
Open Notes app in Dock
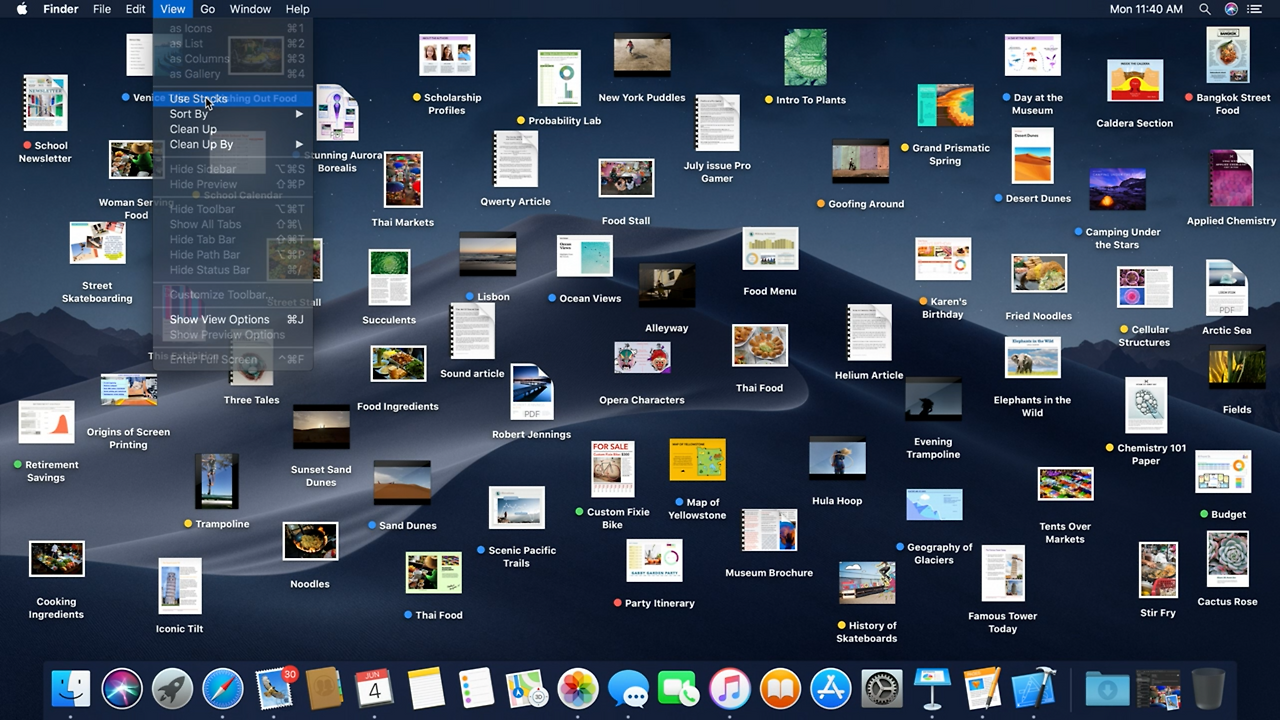pos(426,689)
